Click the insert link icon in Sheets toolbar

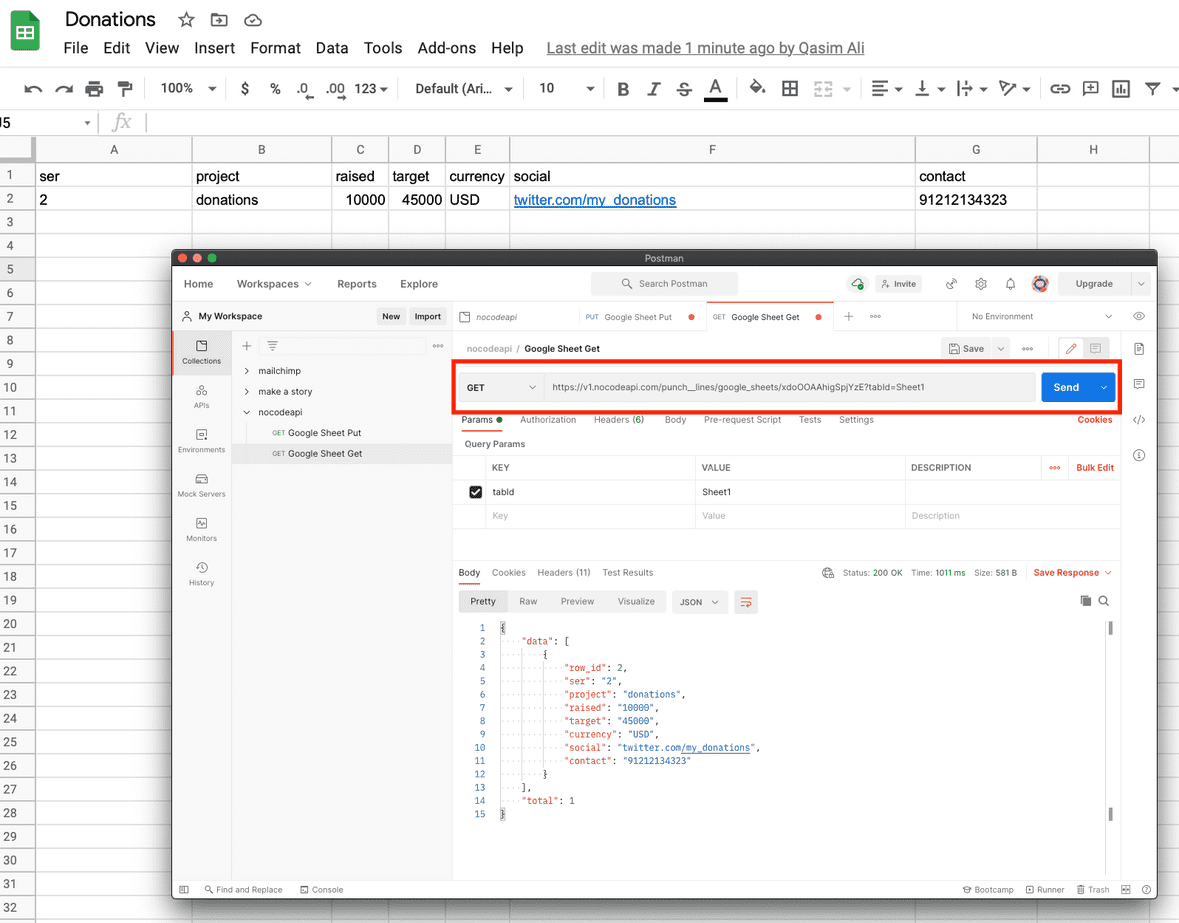pos(1059,88)
